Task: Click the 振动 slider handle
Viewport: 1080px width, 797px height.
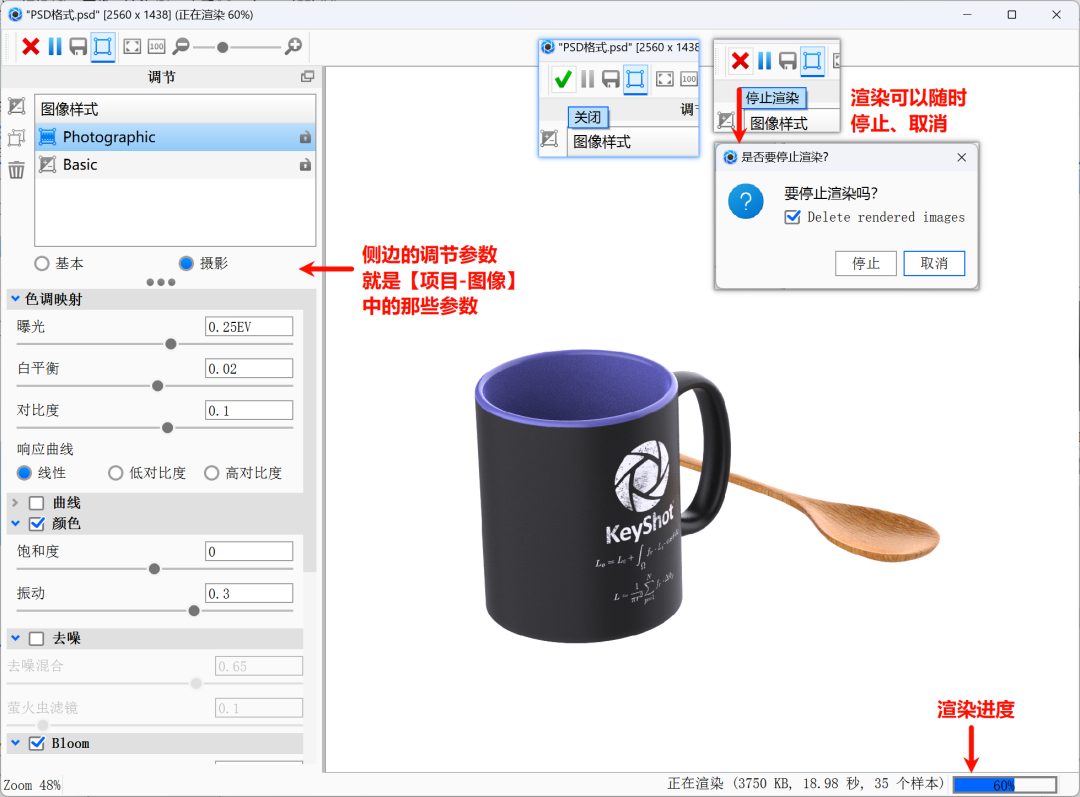Action: tap(194, 610)
